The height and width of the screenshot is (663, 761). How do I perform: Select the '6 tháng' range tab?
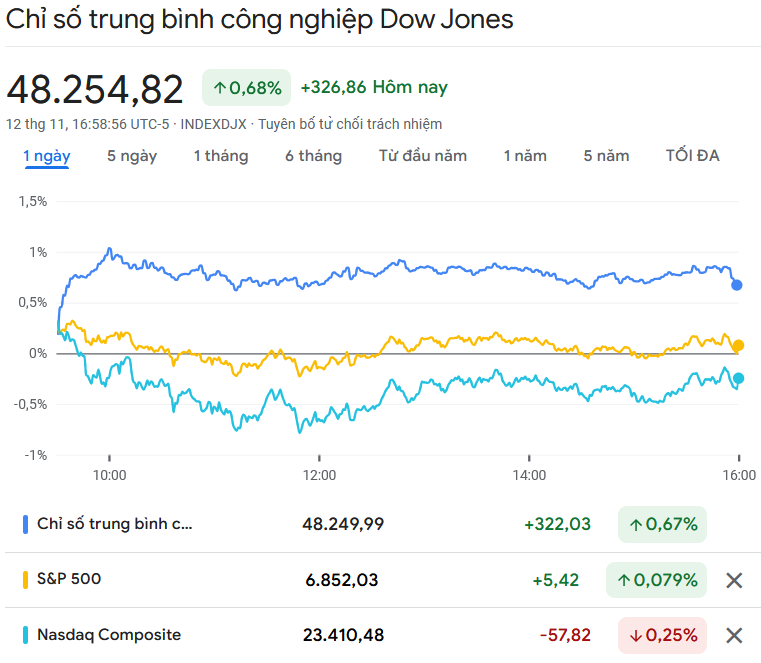(313, 156)
